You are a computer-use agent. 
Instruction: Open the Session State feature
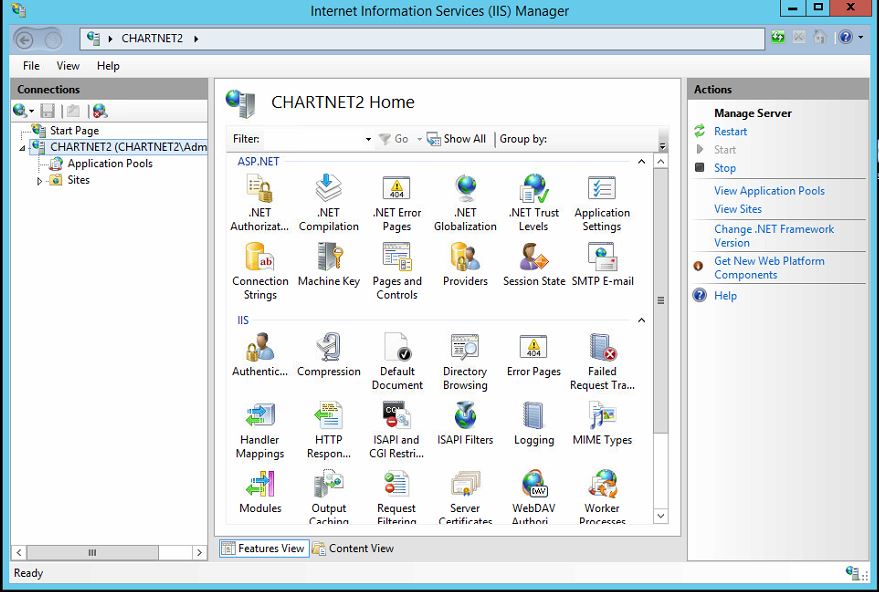tap(534, 265)
